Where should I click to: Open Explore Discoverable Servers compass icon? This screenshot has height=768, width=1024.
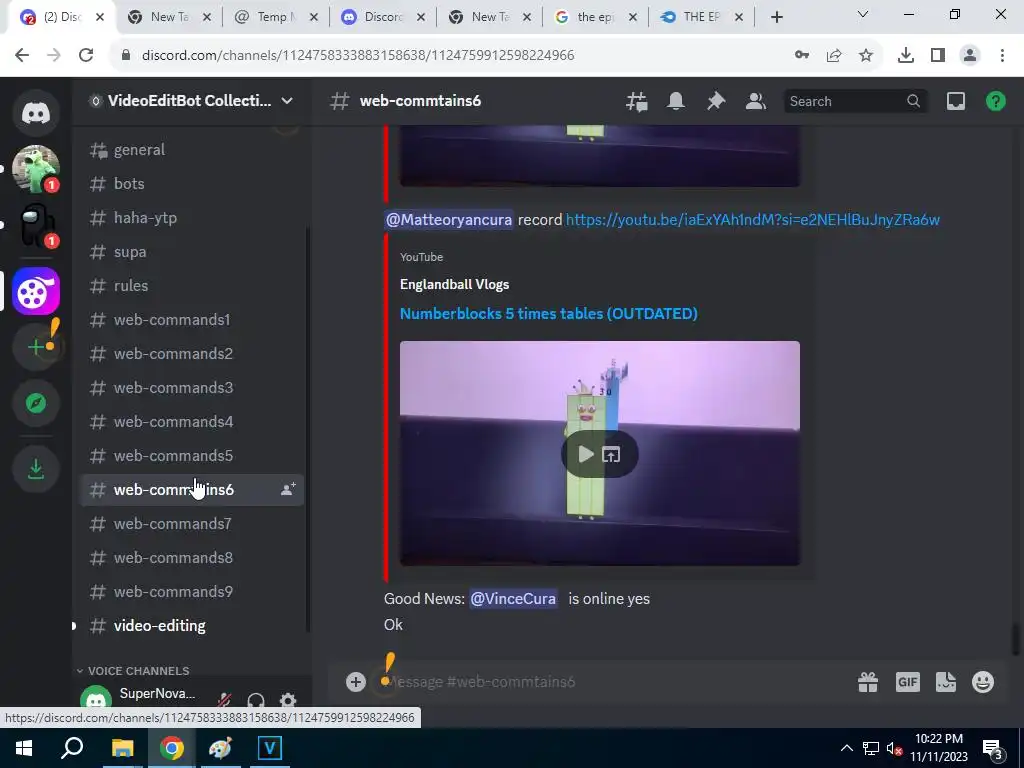[36, 403]
